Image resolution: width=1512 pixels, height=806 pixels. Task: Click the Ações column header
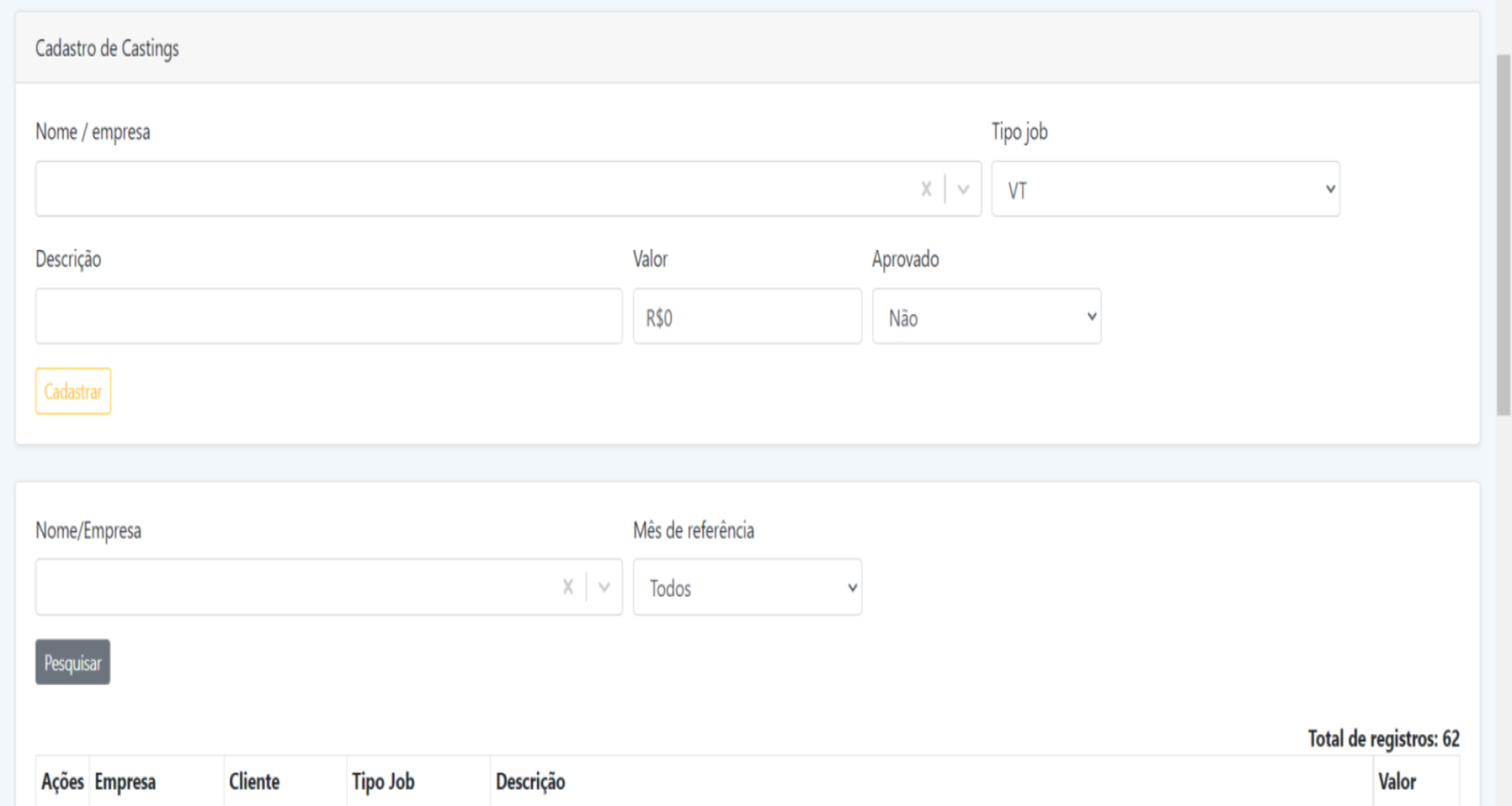[62, 782]
